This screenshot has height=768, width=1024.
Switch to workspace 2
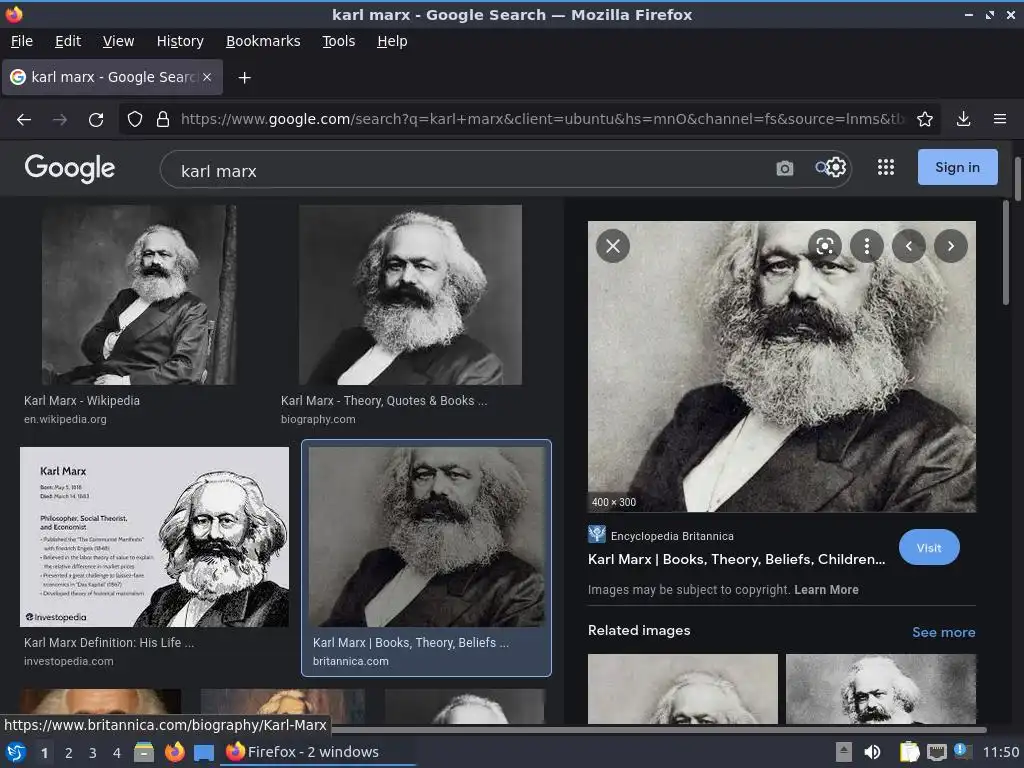(x=69, y=753)
